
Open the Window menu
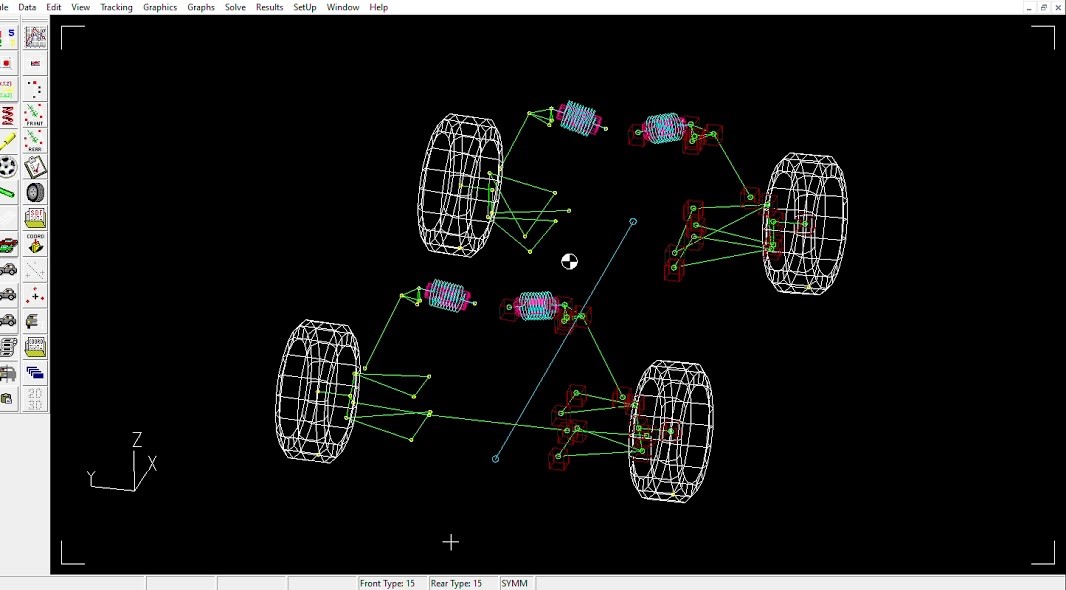click(343, 7)
